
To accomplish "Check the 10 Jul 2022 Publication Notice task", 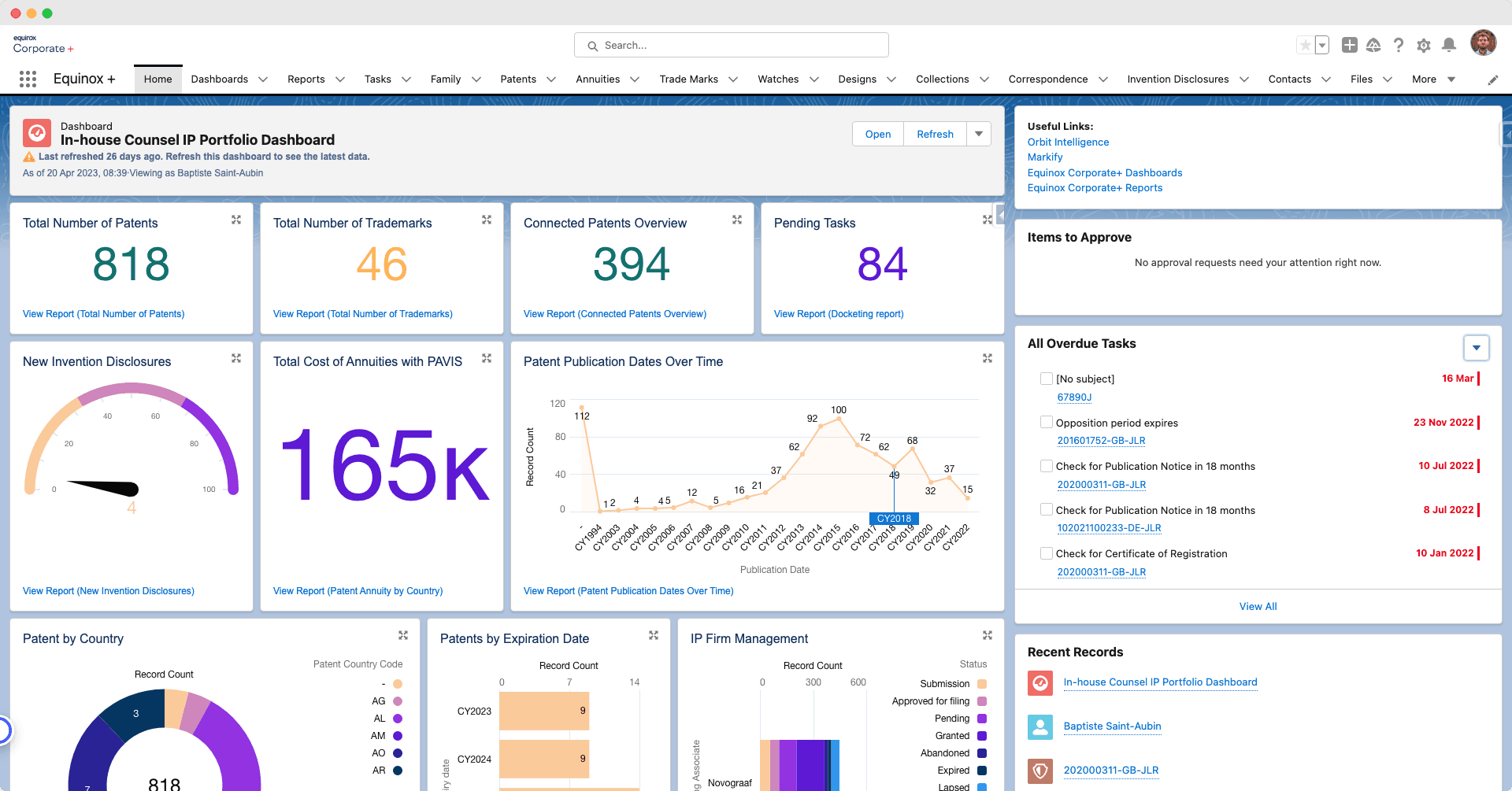I will pyautogui.click(x=1047, y=466).
